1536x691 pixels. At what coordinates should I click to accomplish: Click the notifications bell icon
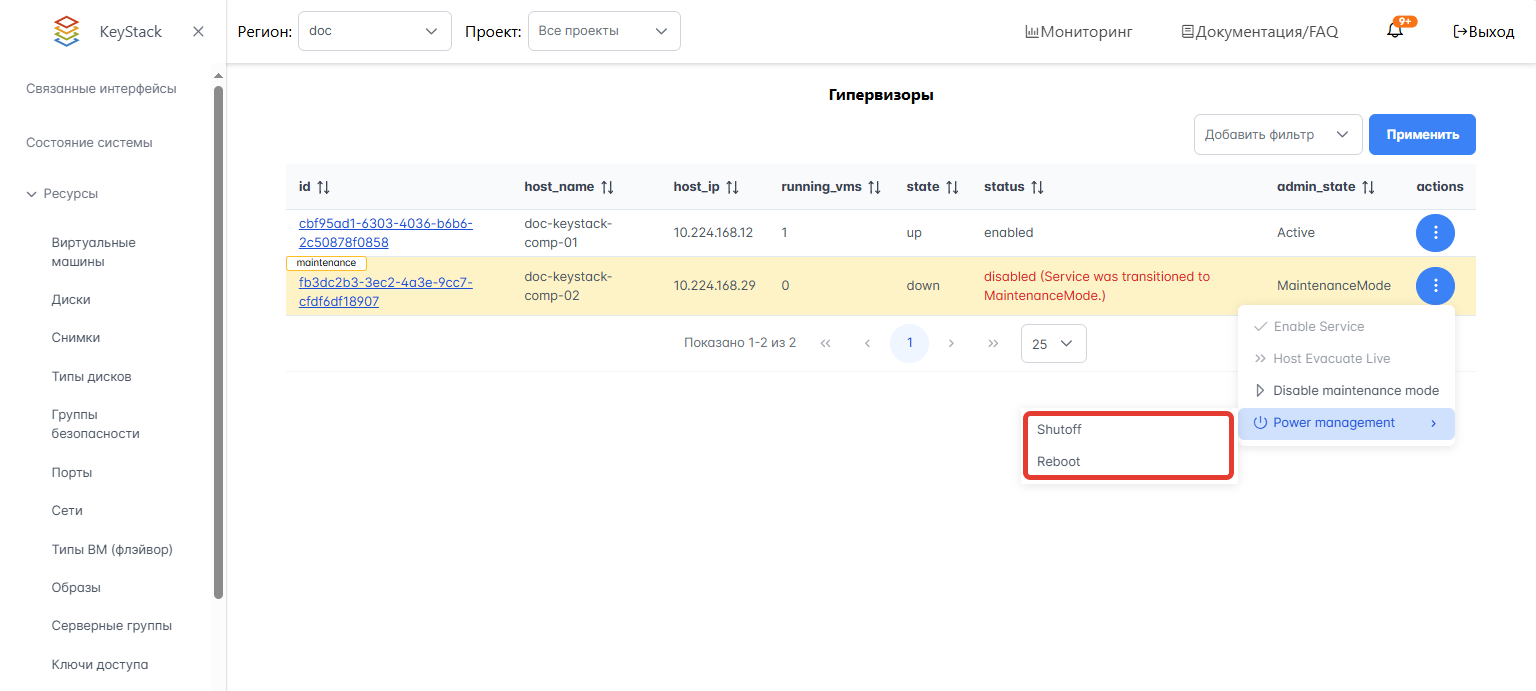tap(1395, 31)
